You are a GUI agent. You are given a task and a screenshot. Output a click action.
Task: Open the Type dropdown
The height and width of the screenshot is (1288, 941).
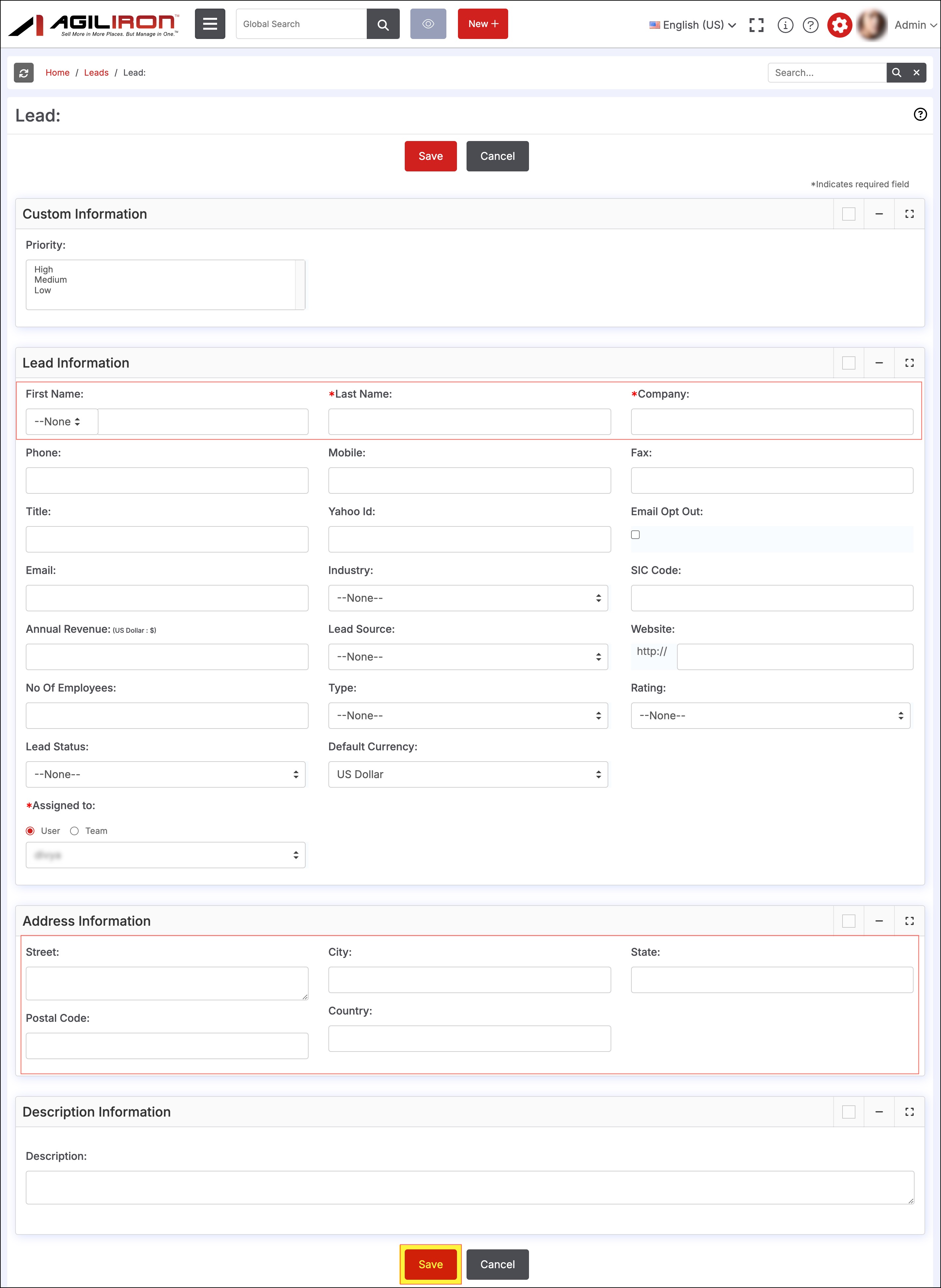(x=468, y=715)
